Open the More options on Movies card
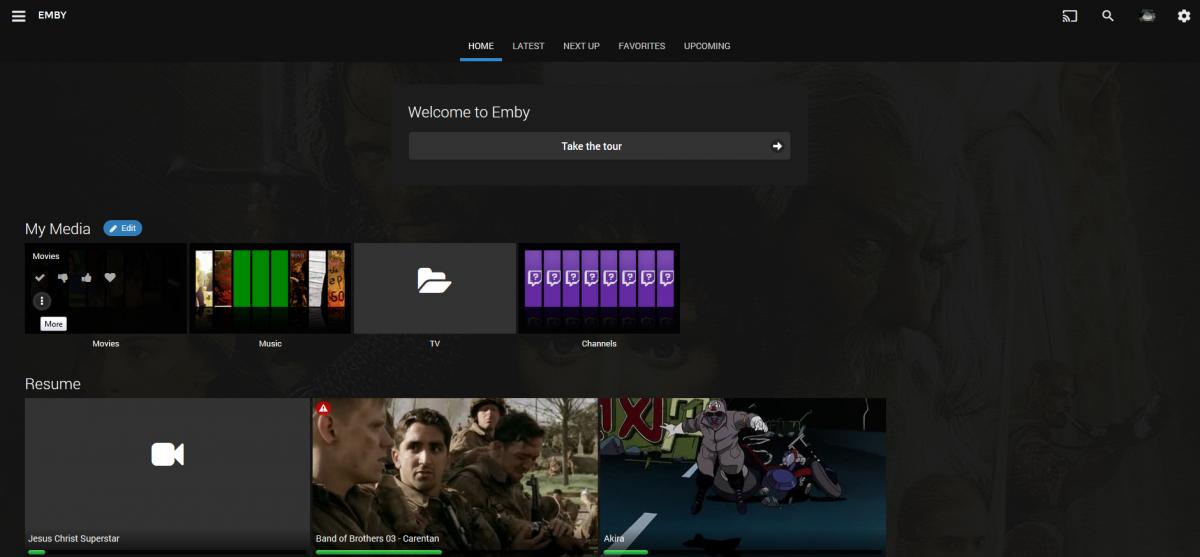Image resolution: width=1200 pixels, height=557 pixels. pos(41,301)
